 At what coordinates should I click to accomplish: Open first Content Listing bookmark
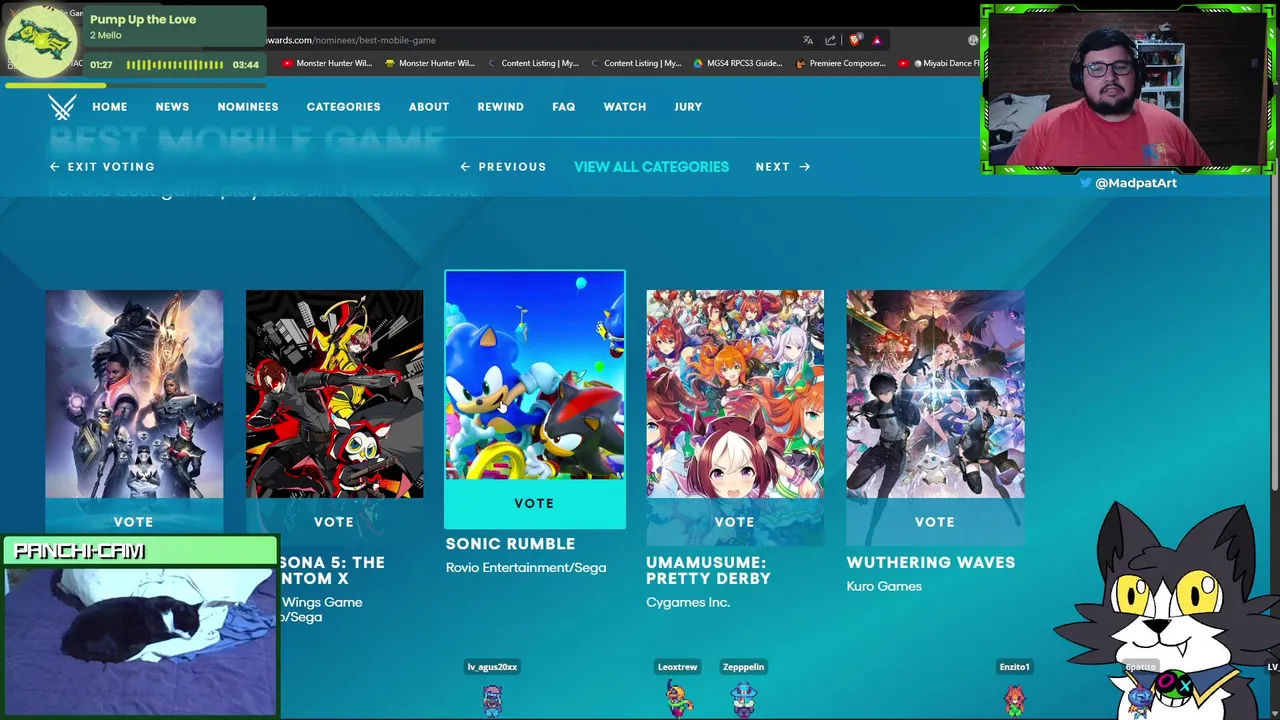(533, 63)
